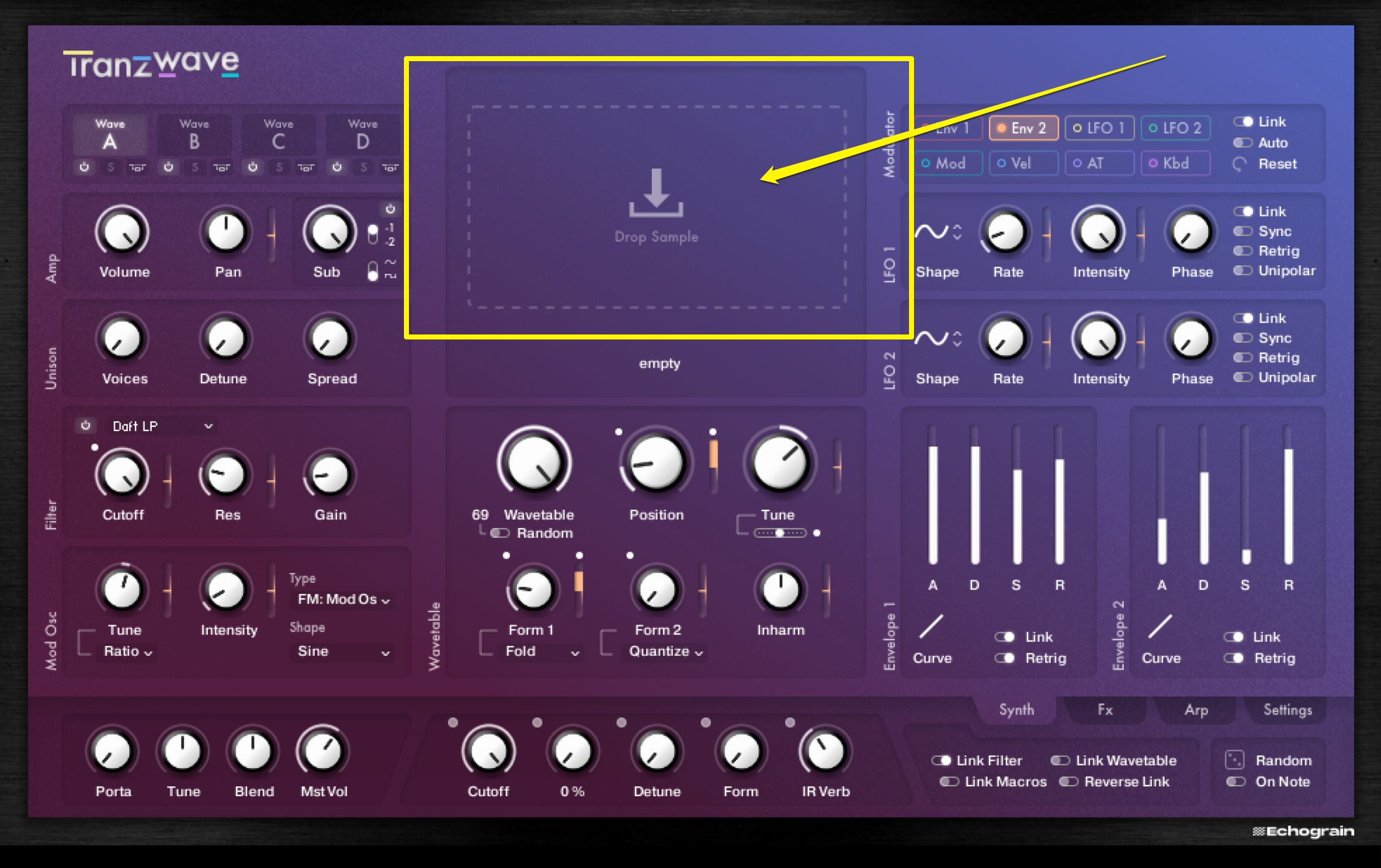The width and height of the screenshot is (1381, 868).
Task: Select the Env 2 modulator button
Action: click(x=1023, y=128)
